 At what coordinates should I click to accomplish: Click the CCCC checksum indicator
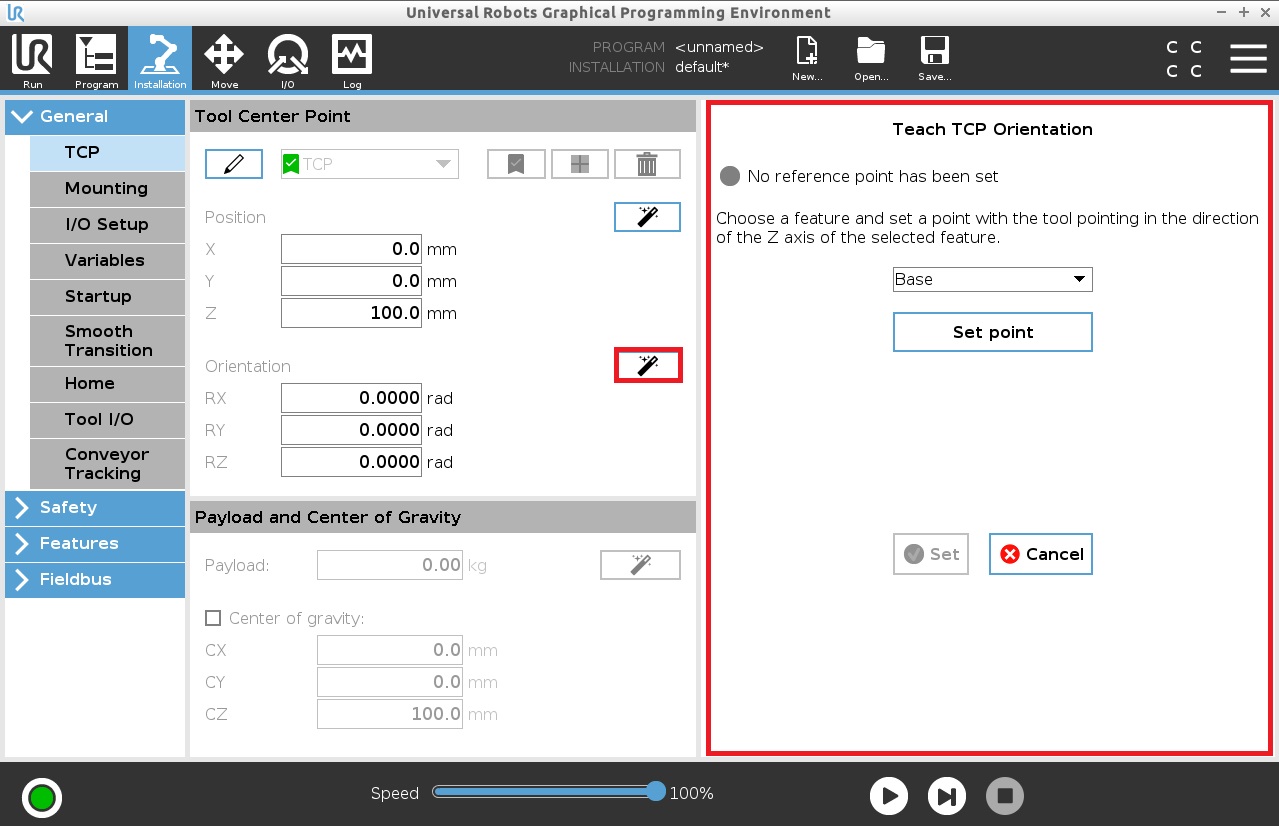(1184, 59)
